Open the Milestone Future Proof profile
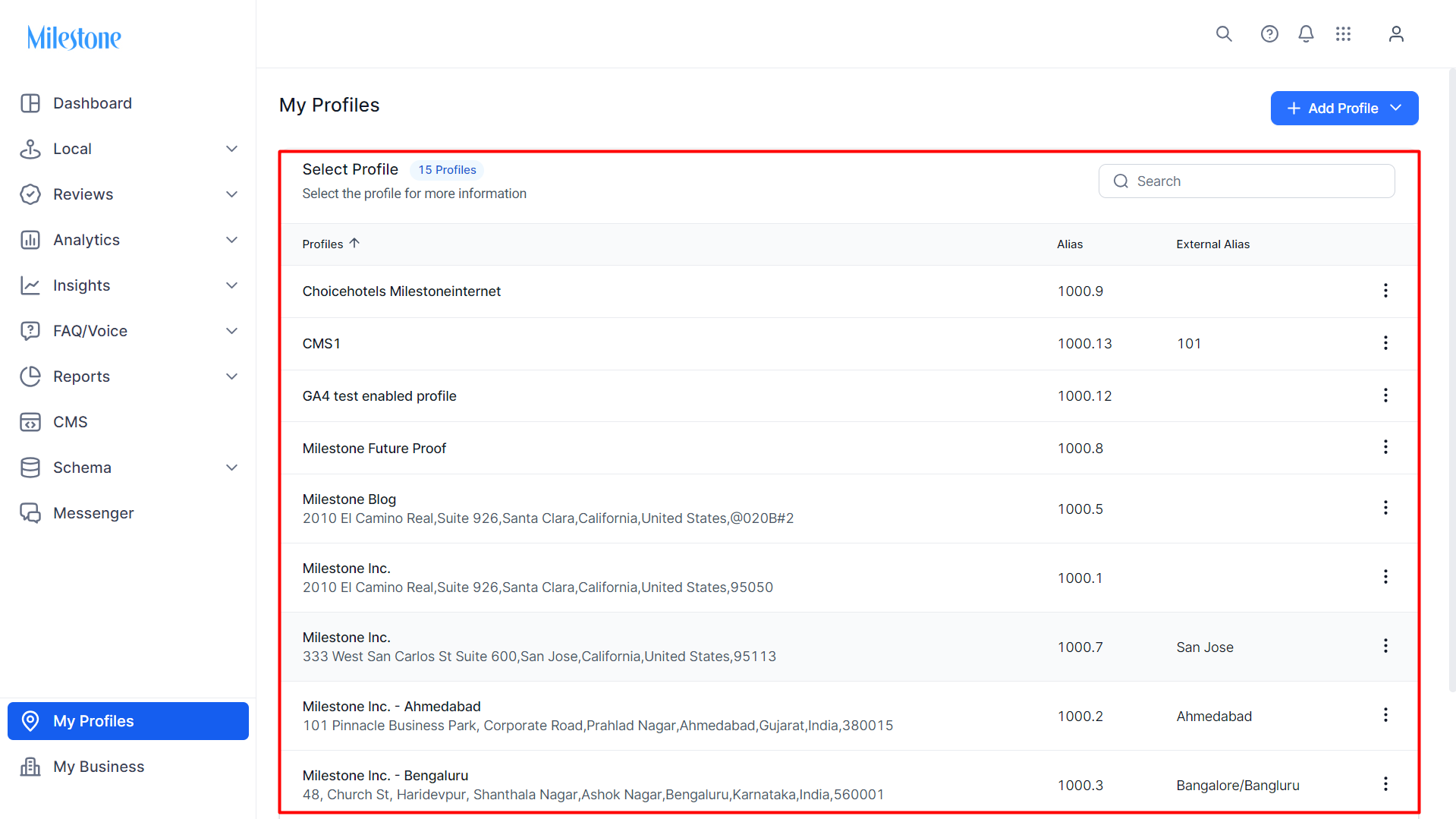Screen dimensions: 1456x819 [x=374, y=449]
